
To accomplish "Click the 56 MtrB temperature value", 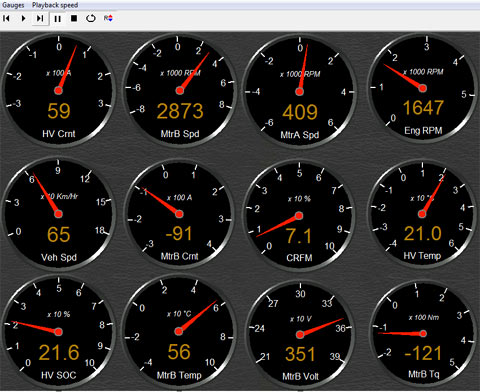I will [179, 352].
